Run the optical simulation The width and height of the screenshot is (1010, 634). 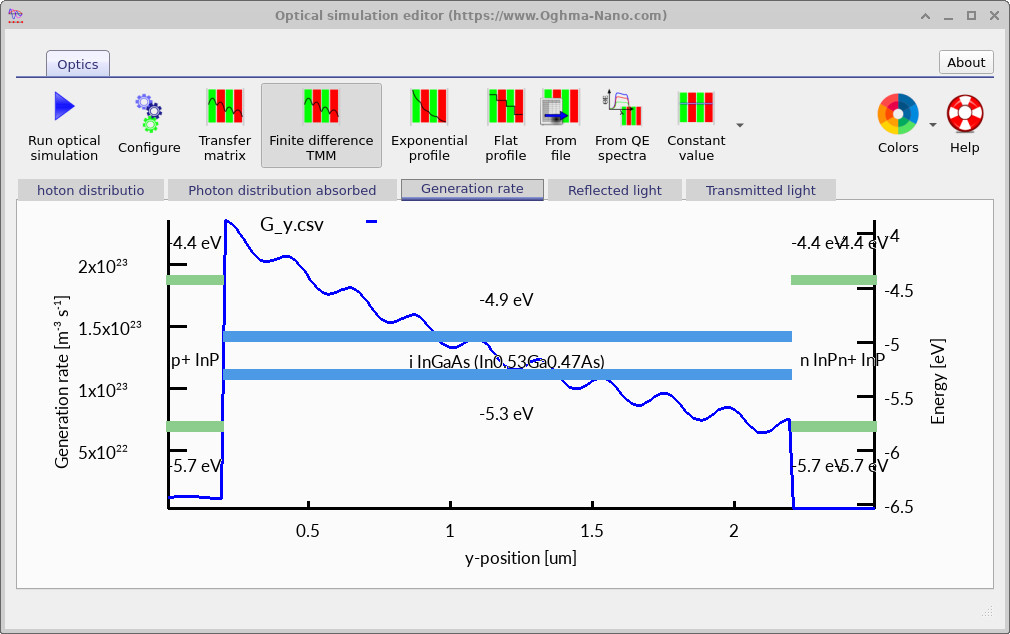point(64,126)
